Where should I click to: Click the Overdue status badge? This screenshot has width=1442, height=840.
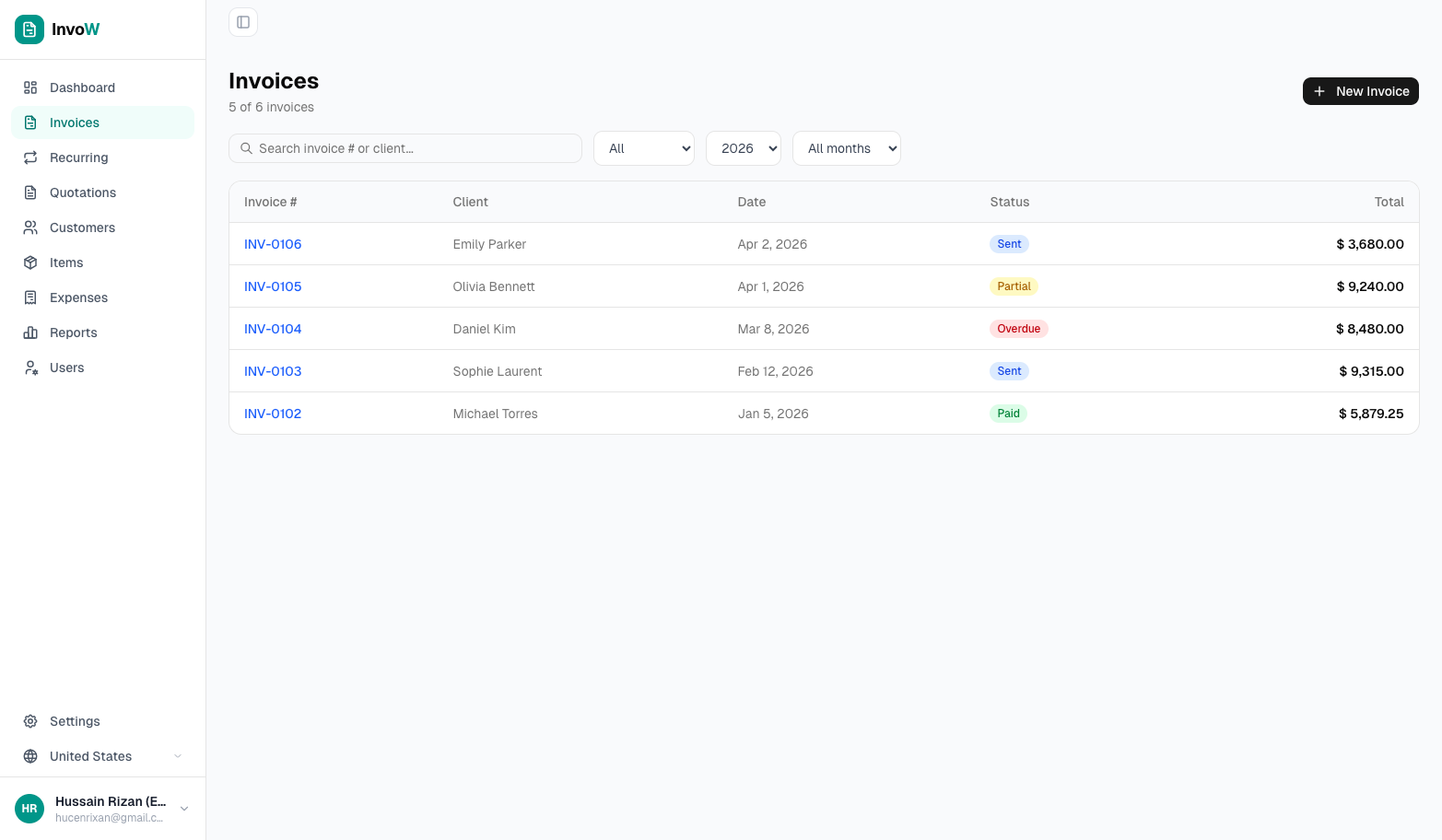1018,329
